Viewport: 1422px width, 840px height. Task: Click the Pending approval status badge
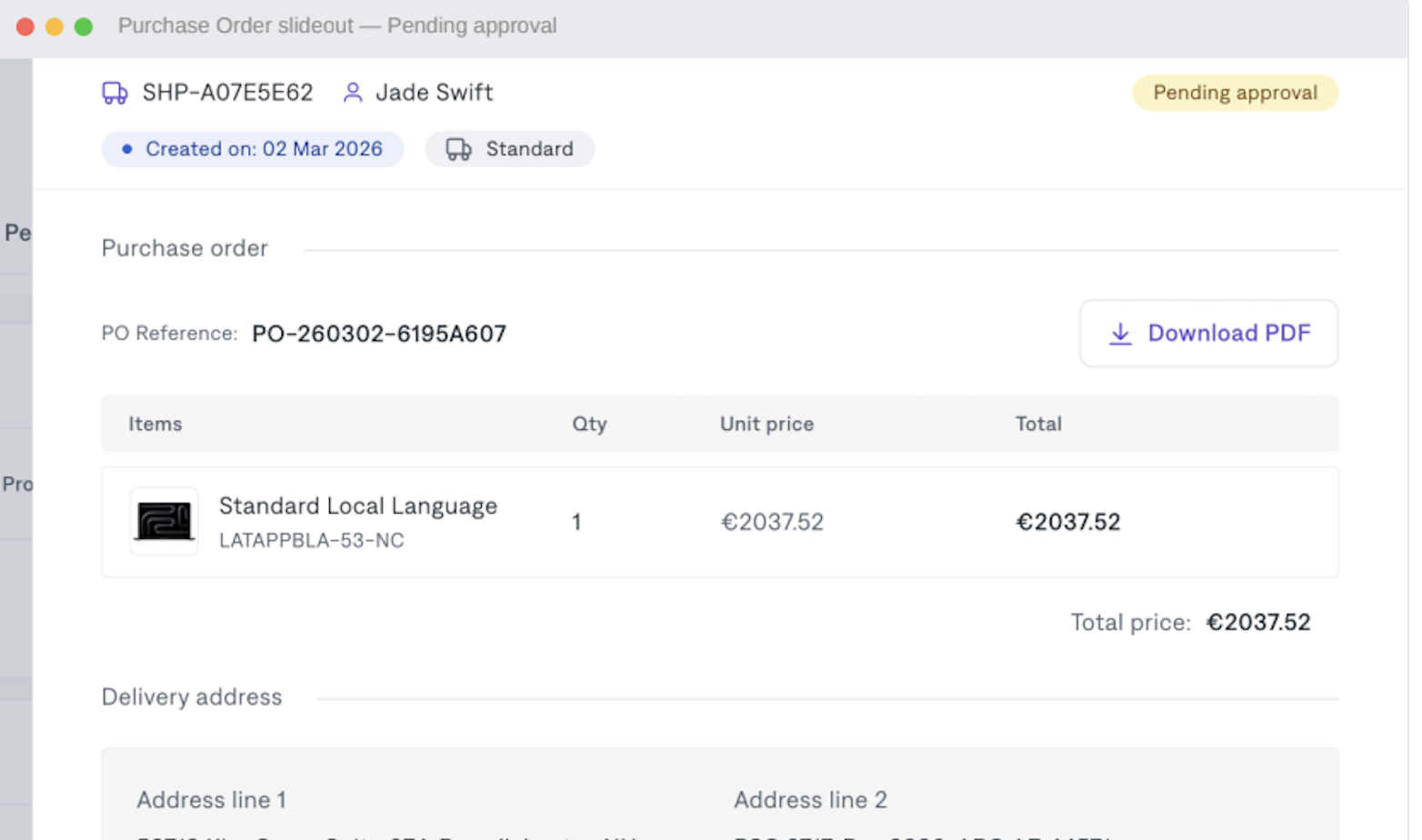(1235, 92)
